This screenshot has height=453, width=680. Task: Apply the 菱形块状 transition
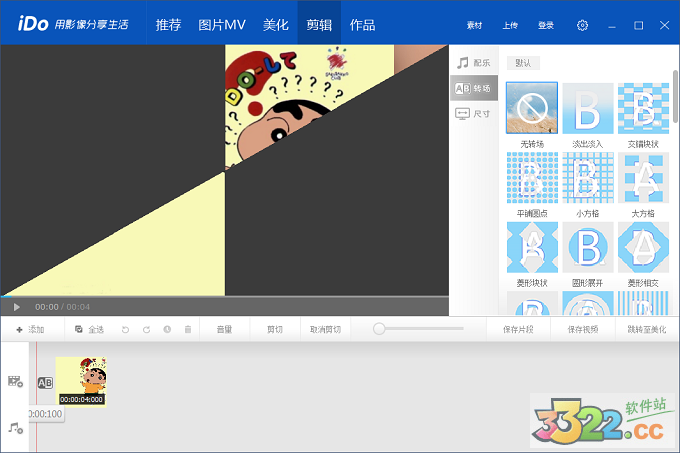[532, 247]
